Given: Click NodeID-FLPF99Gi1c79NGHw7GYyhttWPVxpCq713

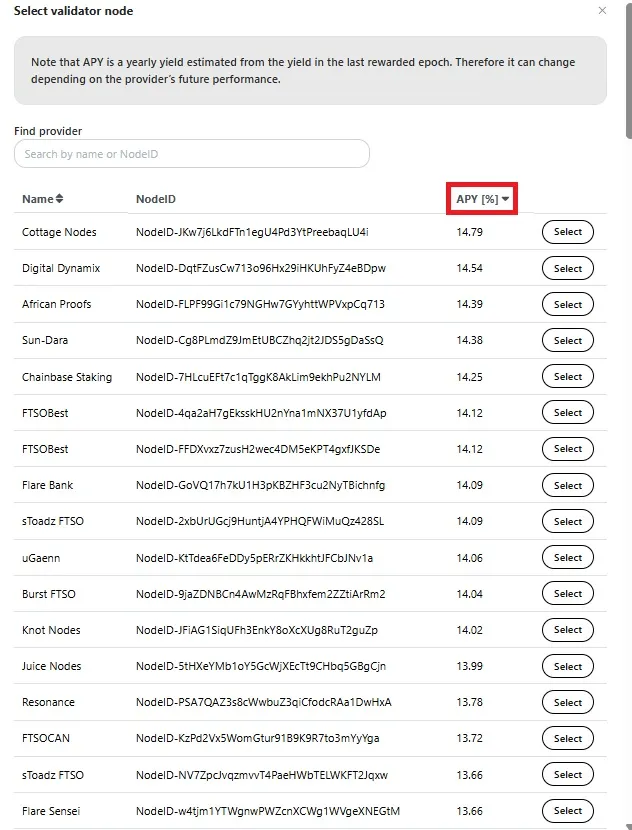Looking at the screenshot, I should tap(260, 304).
